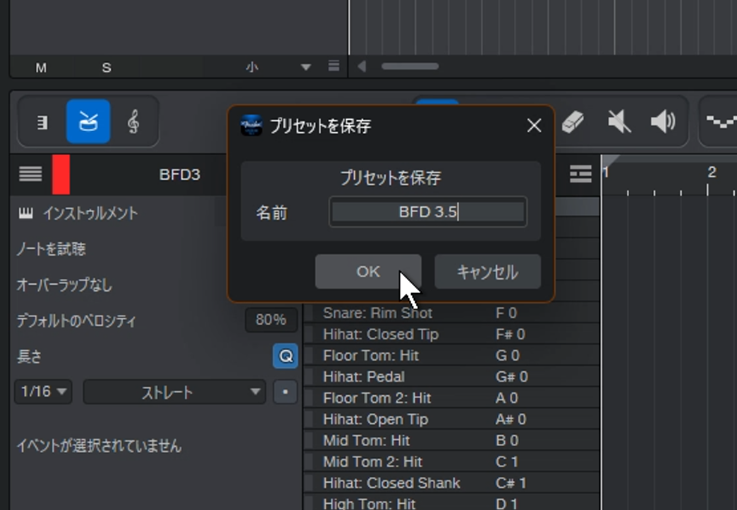Screen dimensions: 737x510
Task: Select the Floor Tom 2: Hit row
Action: click(x=451, y=398)
